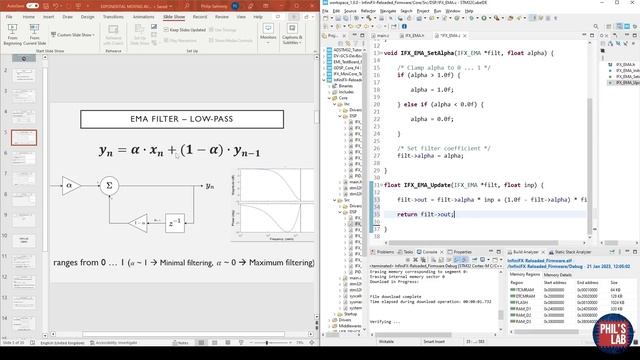The height and width of the screenshot is (360, 640).
Task: Open the Transitions ribbon tab
Action: pyautogui.click(x=113, y=17)
